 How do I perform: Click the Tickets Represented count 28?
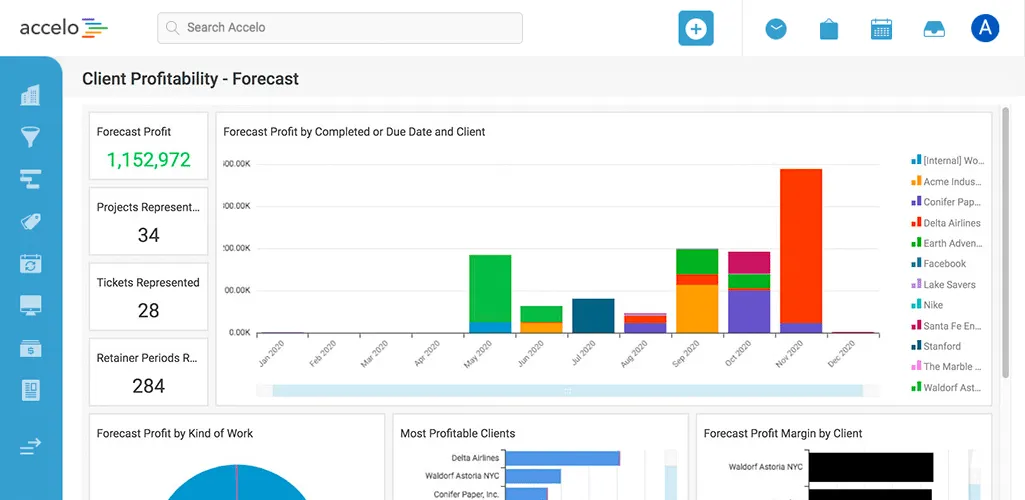pos(148,310)
